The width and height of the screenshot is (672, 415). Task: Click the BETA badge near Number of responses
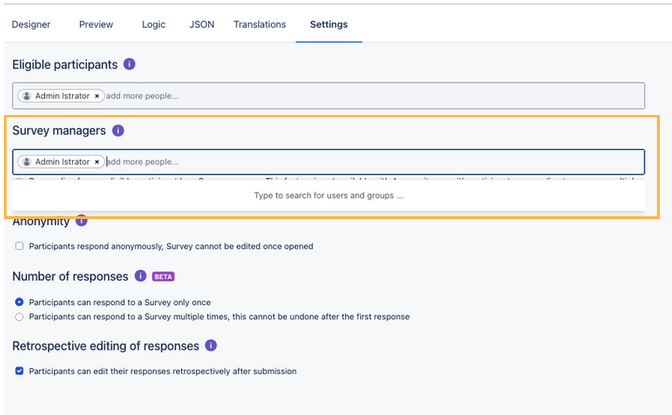click(x=163, y=277)
